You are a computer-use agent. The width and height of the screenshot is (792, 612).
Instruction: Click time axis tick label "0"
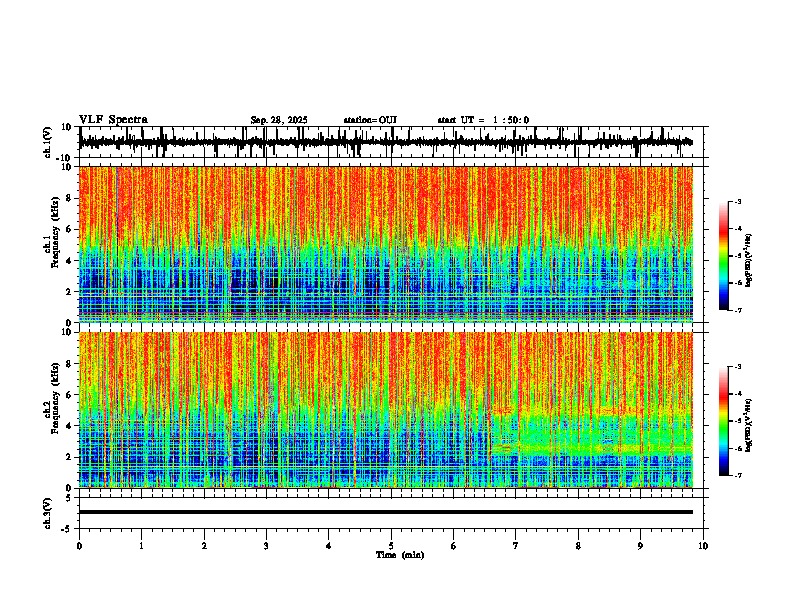79,546
